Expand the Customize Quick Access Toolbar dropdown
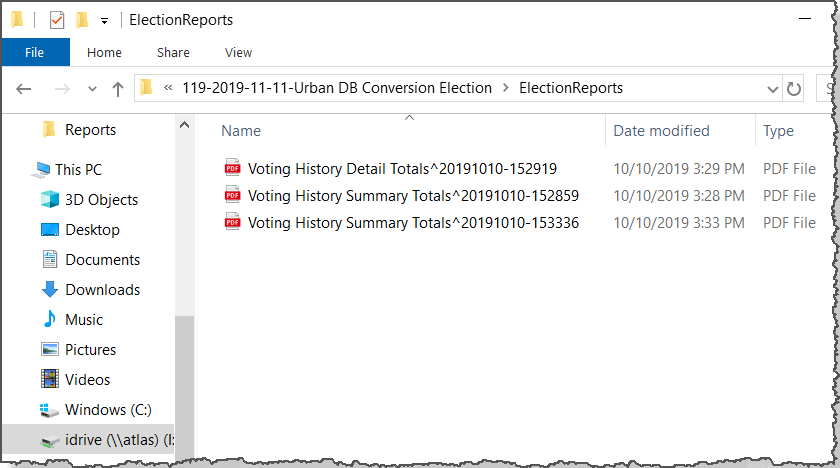840x468 pixels. [x=104, y=21]
